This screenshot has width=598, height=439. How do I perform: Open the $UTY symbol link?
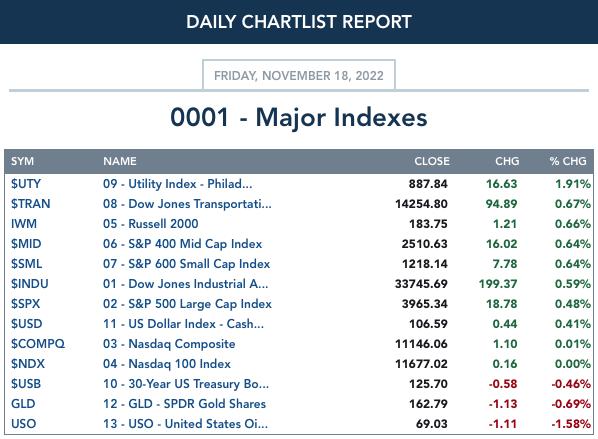click(x=26, y=184)
